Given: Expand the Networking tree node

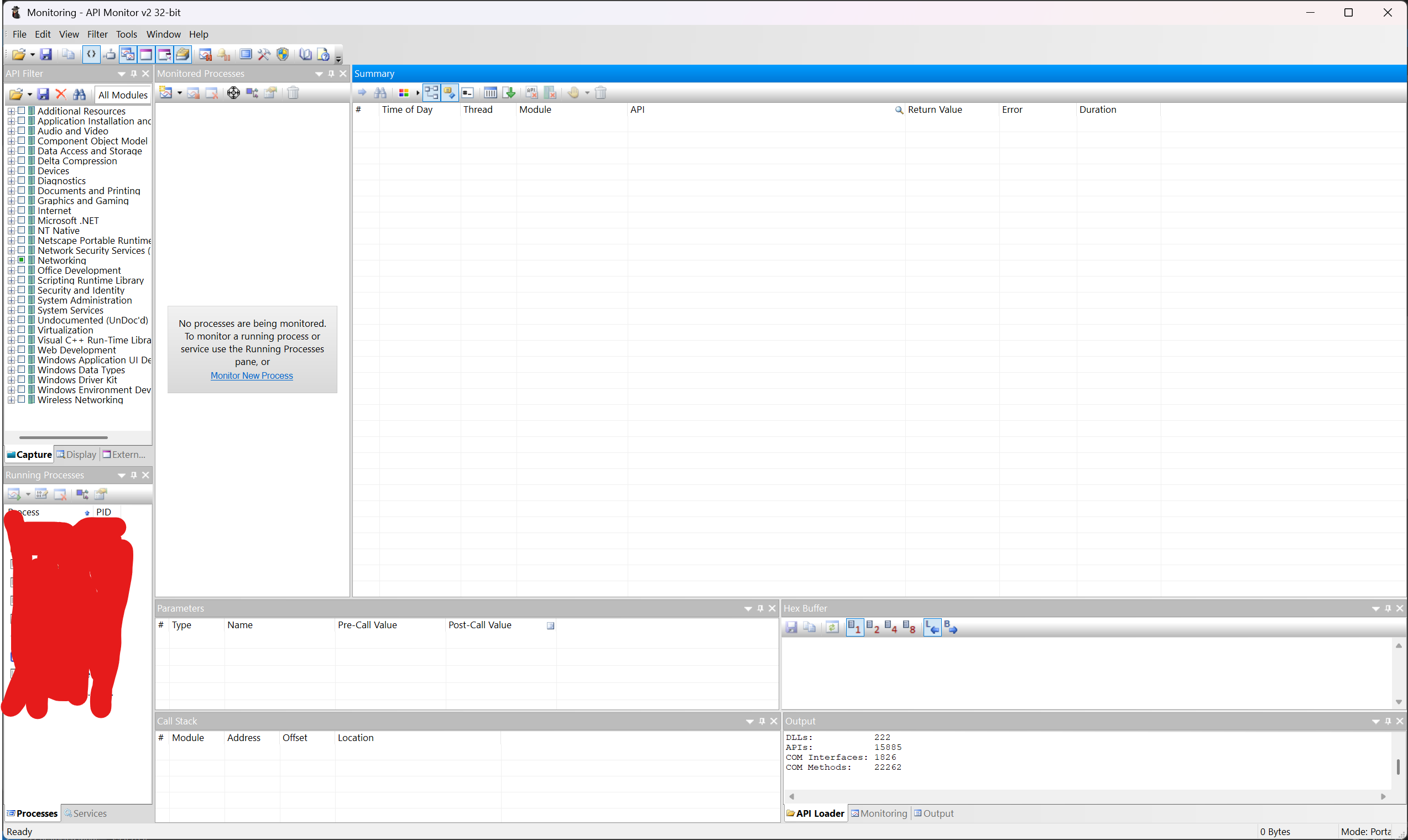Looking at the screenshot, I should click(12, 260).
